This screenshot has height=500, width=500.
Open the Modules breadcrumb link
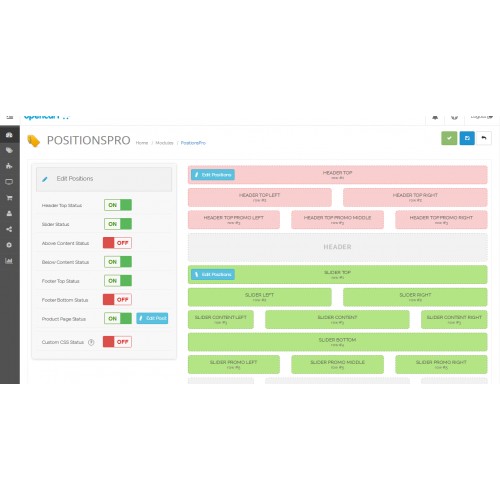pos(164,143)
